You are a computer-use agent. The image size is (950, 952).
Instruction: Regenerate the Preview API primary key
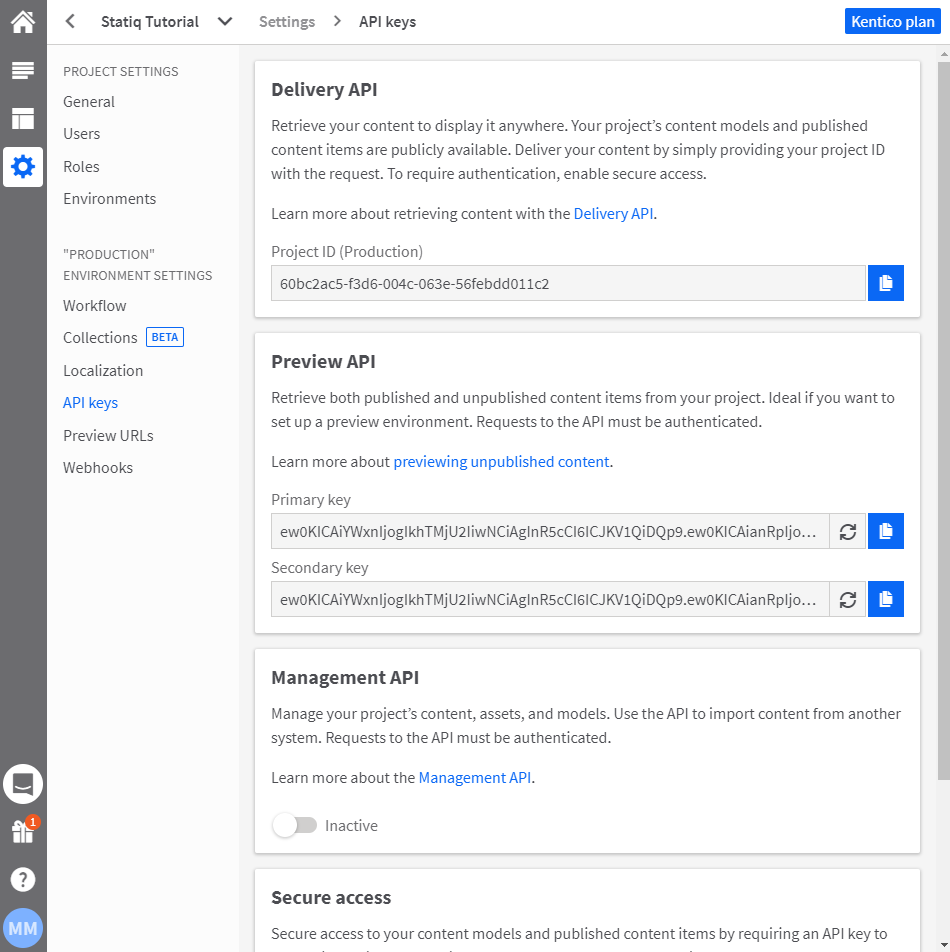[x=847, y=531]
